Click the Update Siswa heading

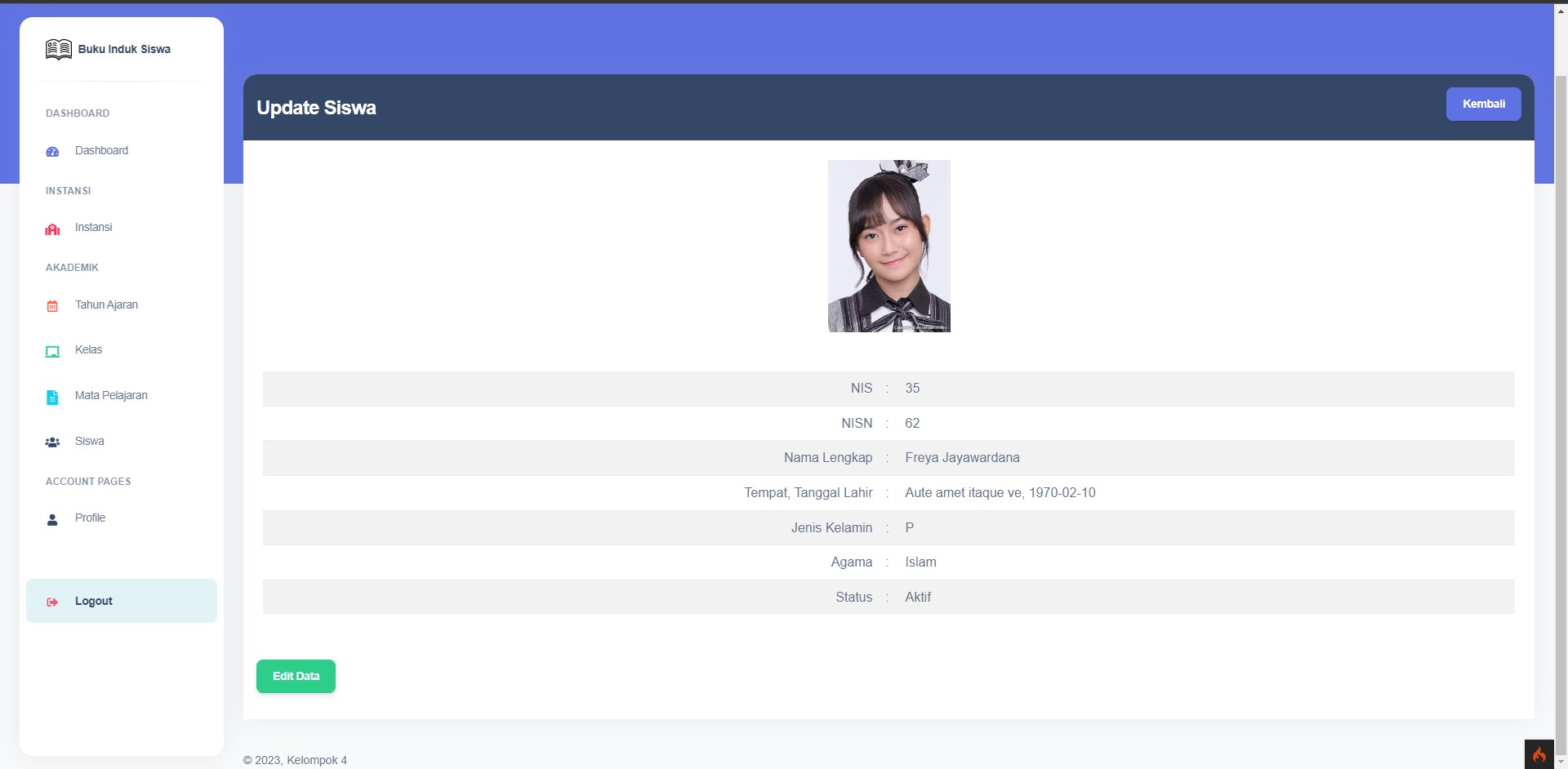[316, 108]
